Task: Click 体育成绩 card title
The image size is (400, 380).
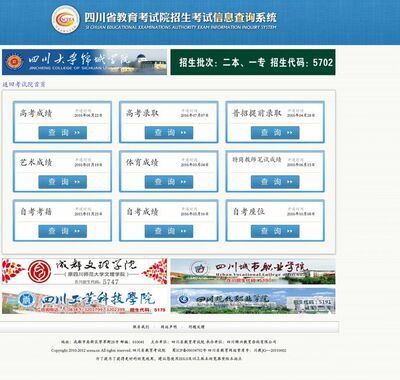Action: pos(142,163)
